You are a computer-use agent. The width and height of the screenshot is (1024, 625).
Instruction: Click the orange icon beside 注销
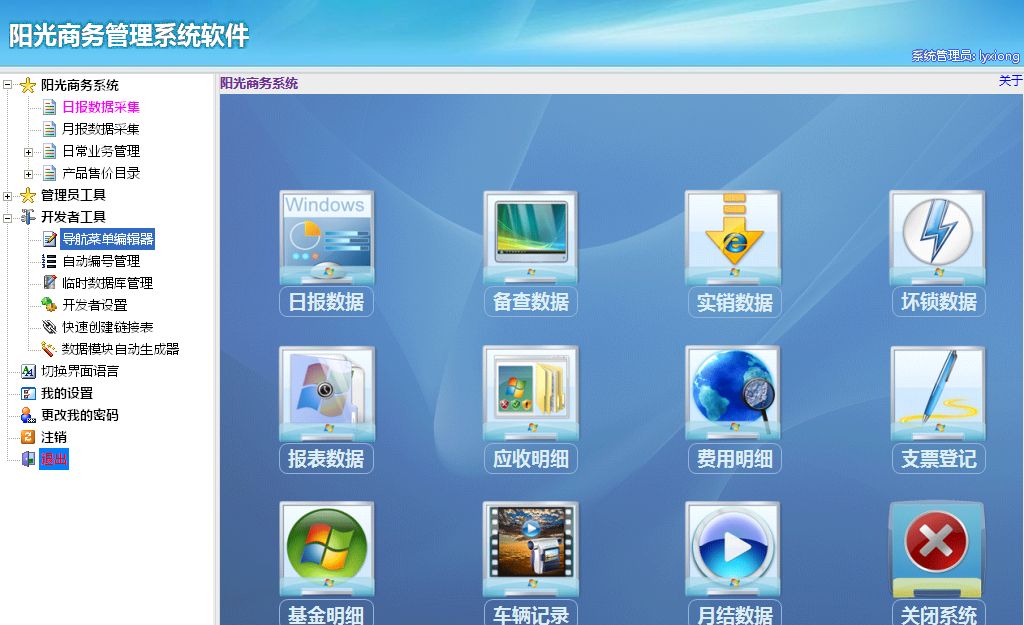[x=28, y=437]
